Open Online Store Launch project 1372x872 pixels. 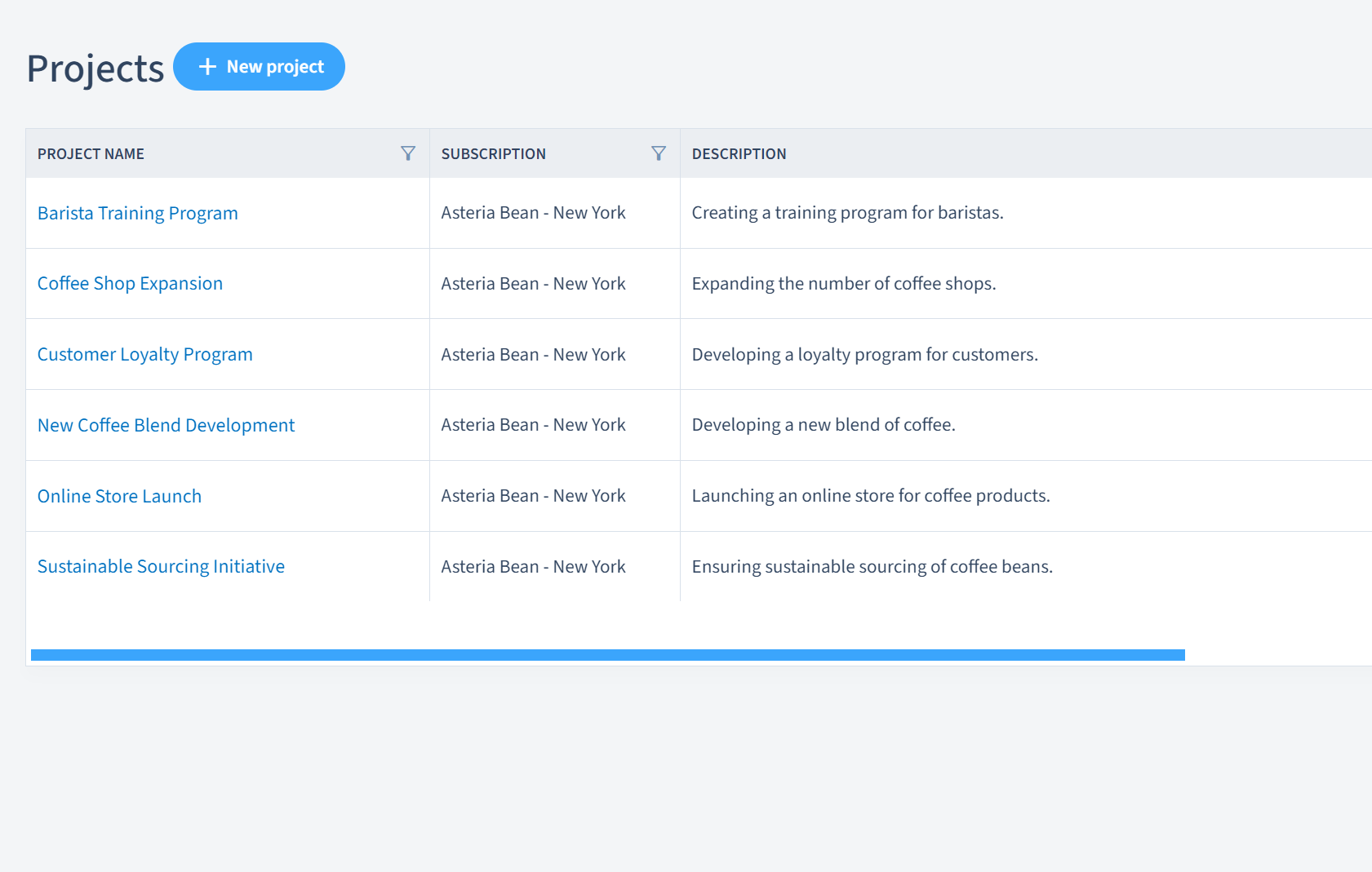point(119,496)
